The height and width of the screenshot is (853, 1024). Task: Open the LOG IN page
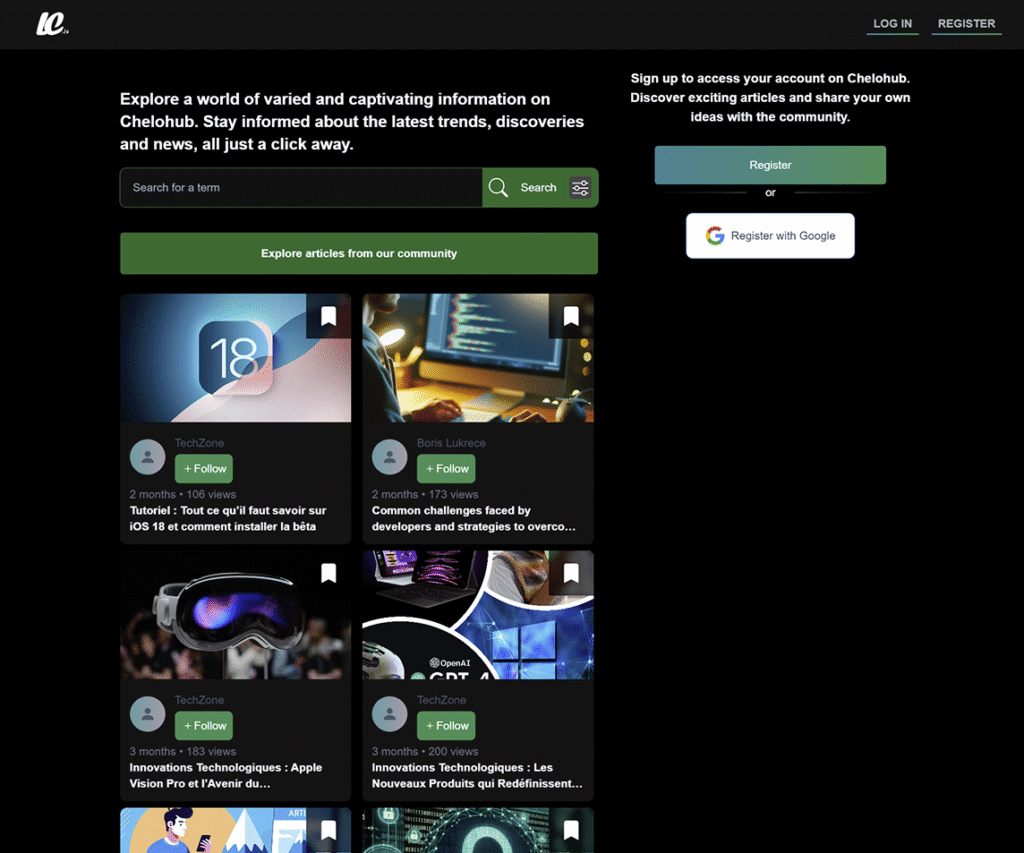click(x=892, y=24)
